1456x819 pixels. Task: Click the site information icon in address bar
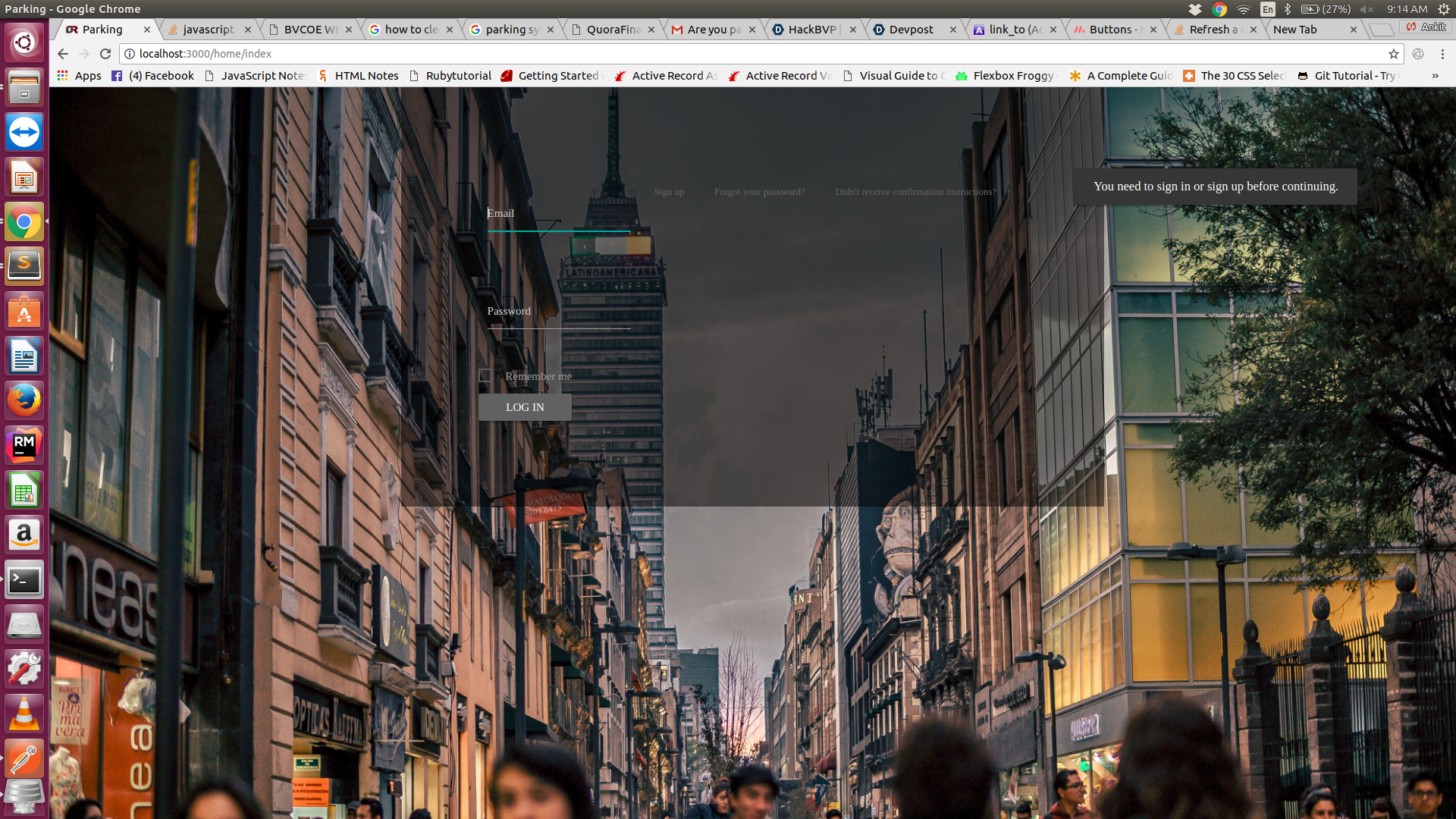[x=130, y=54]
